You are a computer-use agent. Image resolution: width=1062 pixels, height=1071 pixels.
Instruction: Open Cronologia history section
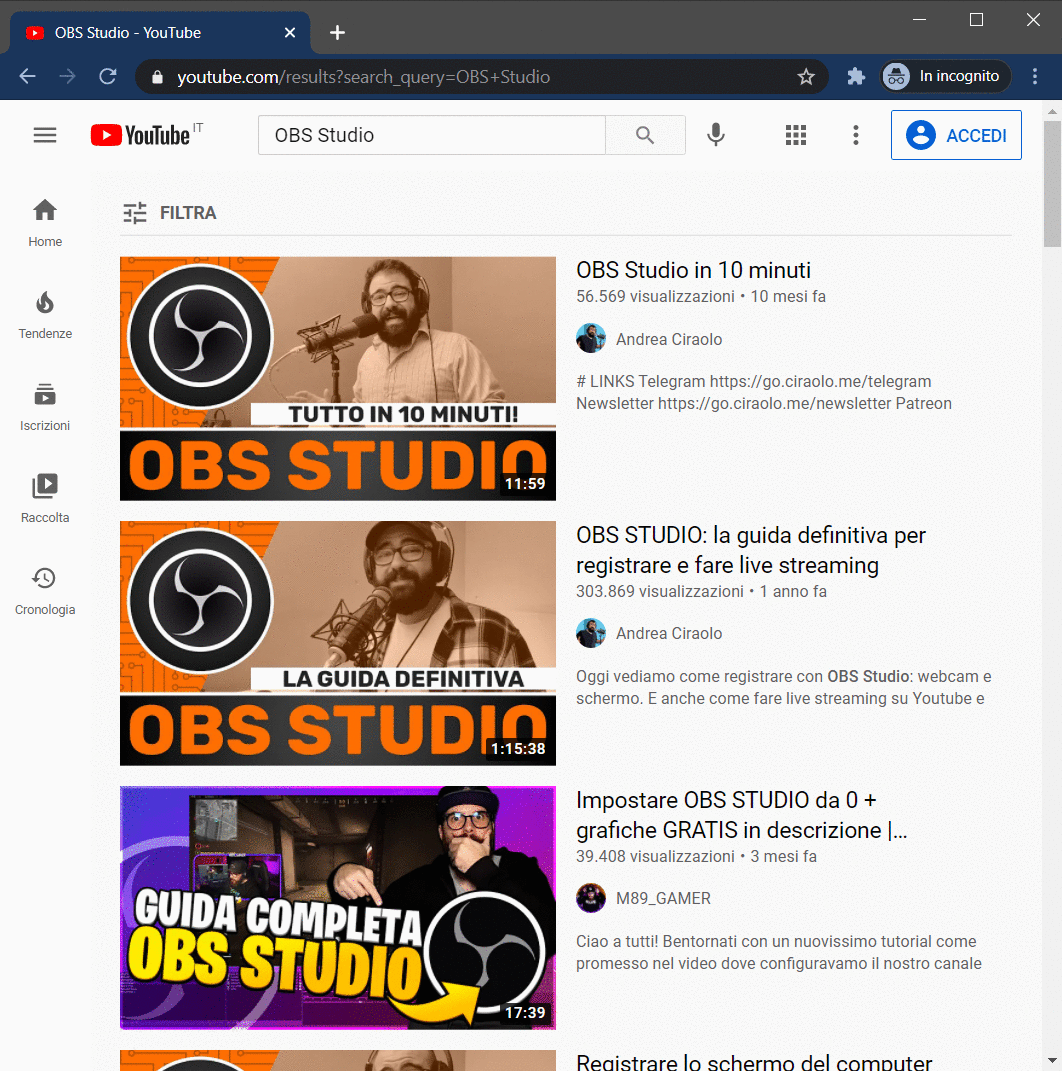45,592
